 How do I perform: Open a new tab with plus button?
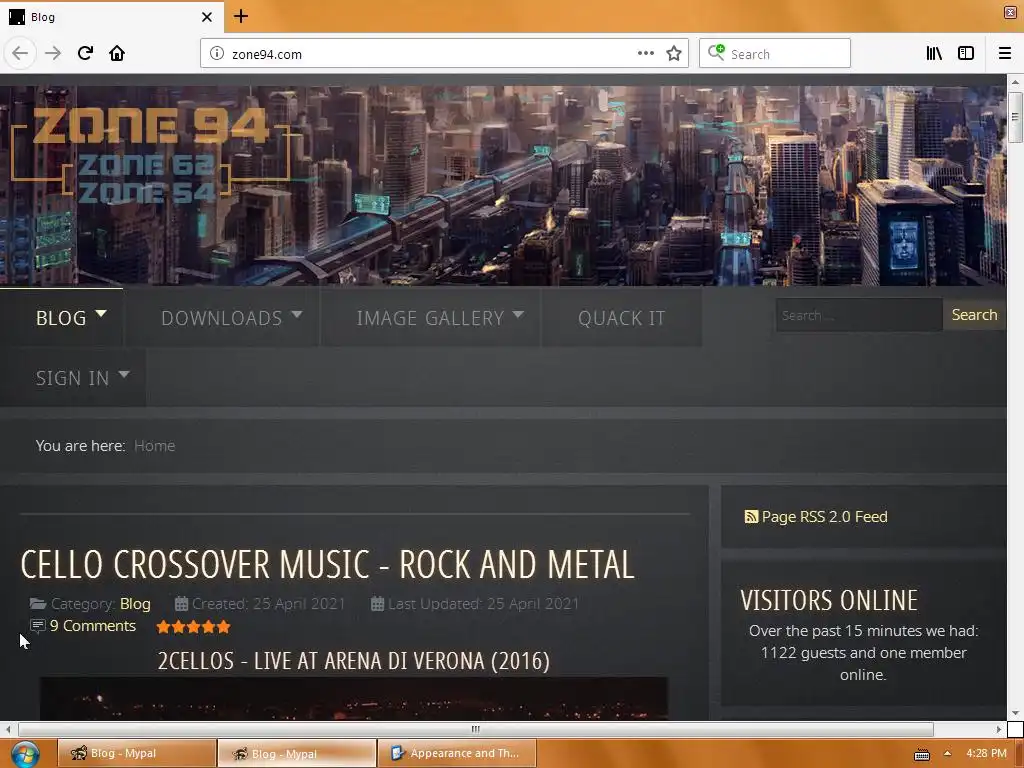(x=241, y=16)
